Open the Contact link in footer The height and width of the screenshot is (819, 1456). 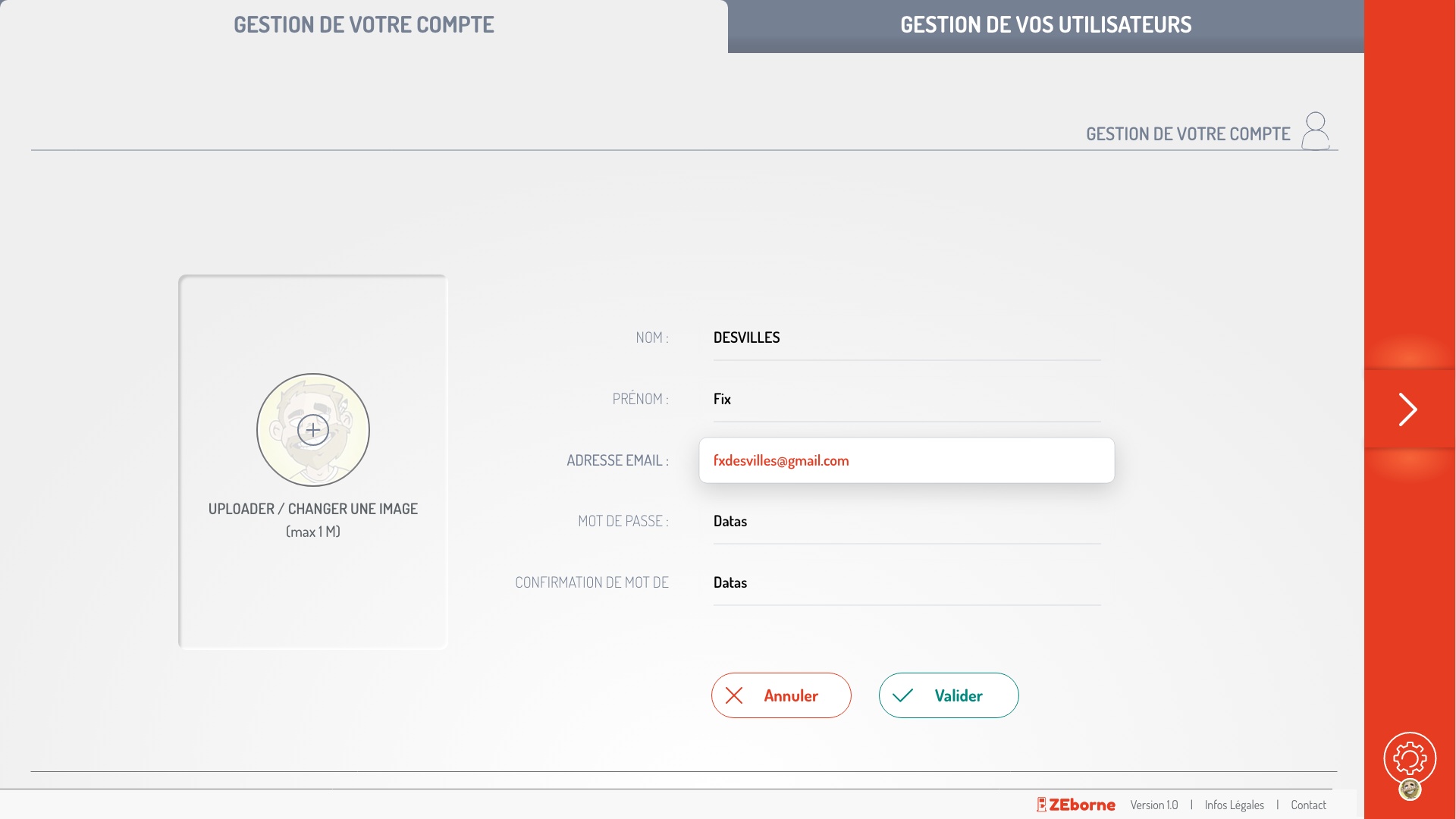1308,805
